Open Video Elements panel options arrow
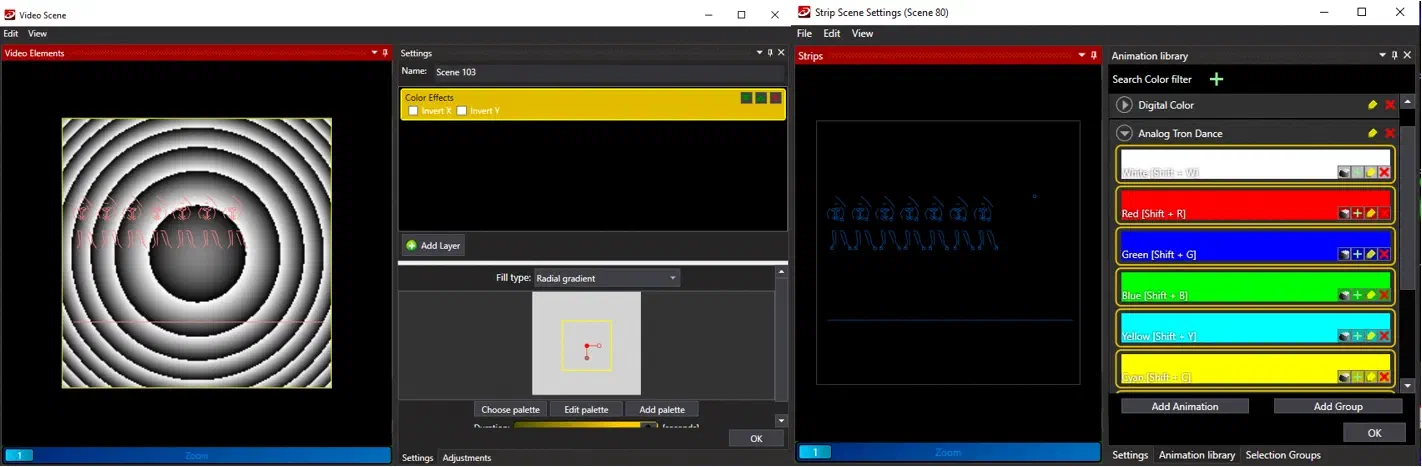This screenshot has width=1422, height=467. click(x=374, y=53)
